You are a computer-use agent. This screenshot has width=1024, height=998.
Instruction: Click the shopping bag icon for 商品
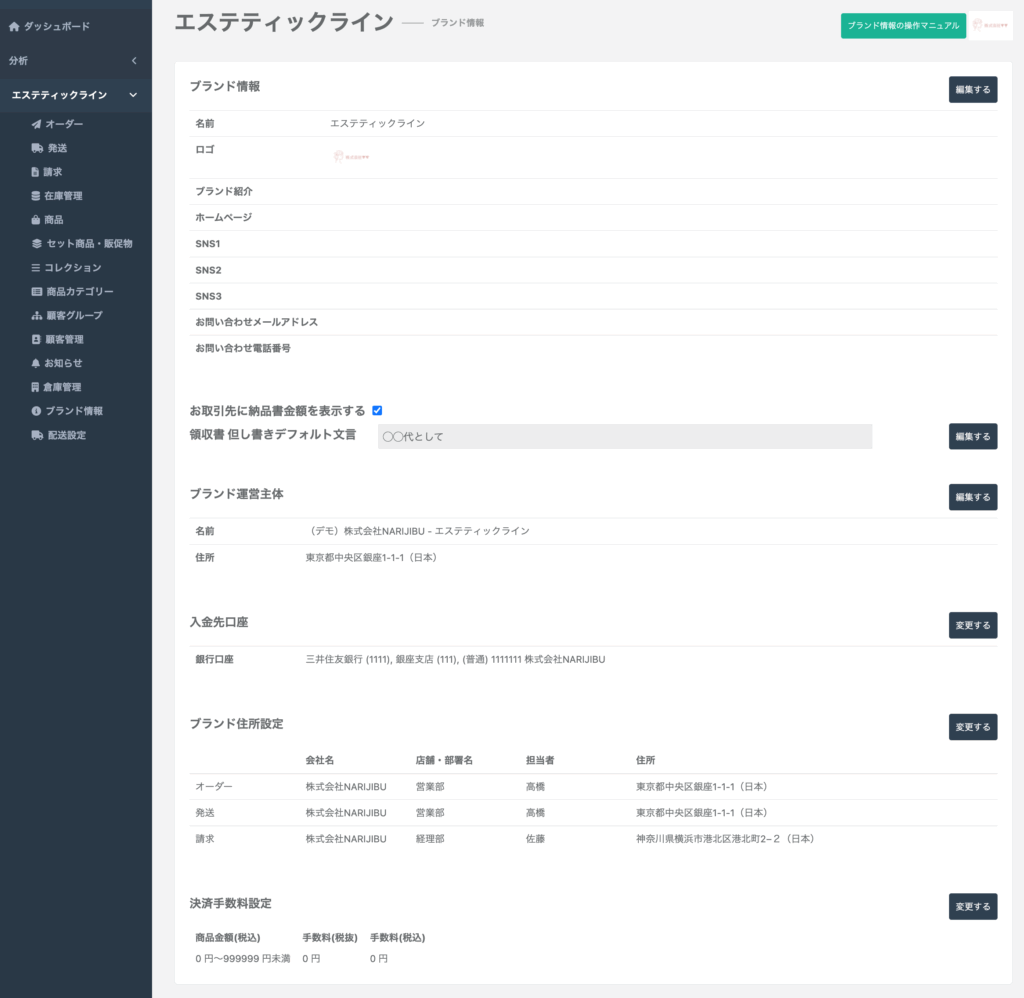click(36, 220)
